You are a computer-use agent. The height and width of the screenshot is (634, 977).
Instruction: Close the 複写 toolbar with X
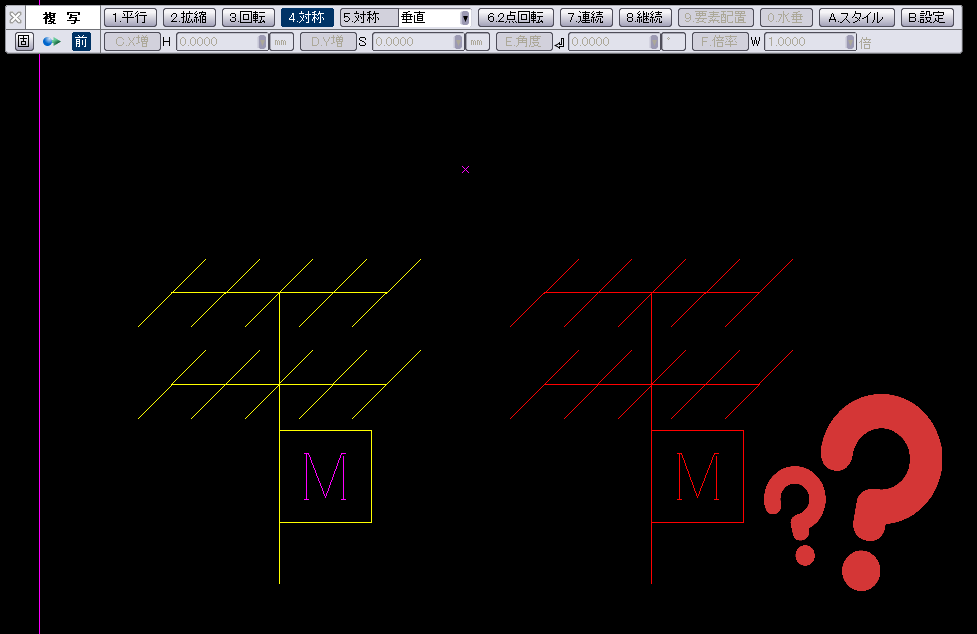(15, 17)
